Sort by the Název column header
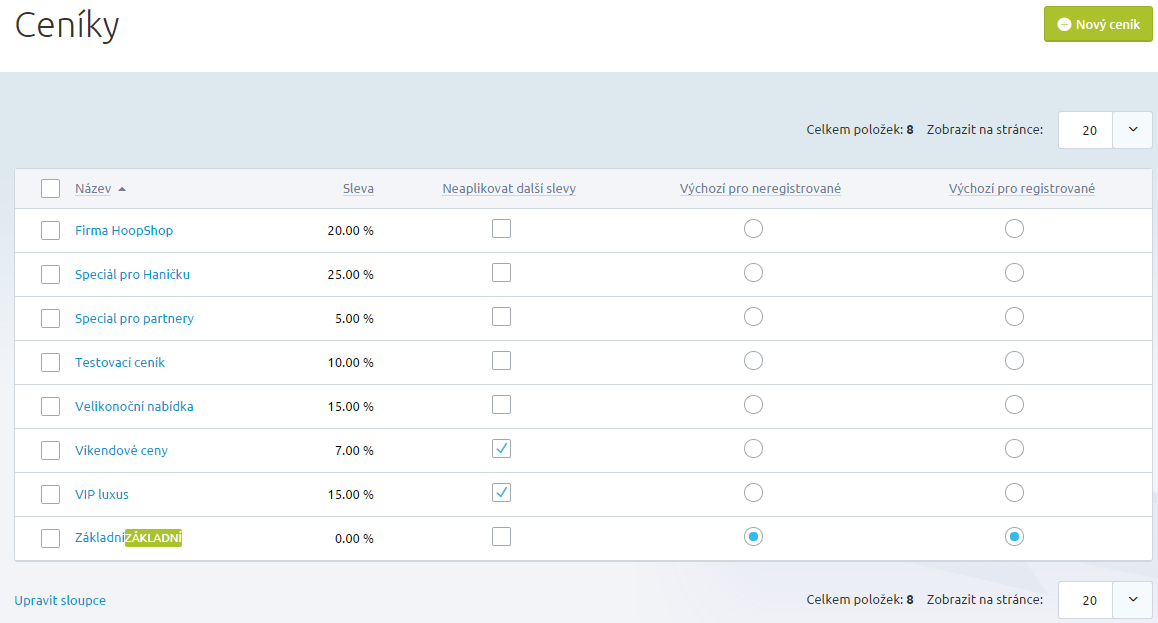Screen dimensions: 1158x623 click(93, 188)
